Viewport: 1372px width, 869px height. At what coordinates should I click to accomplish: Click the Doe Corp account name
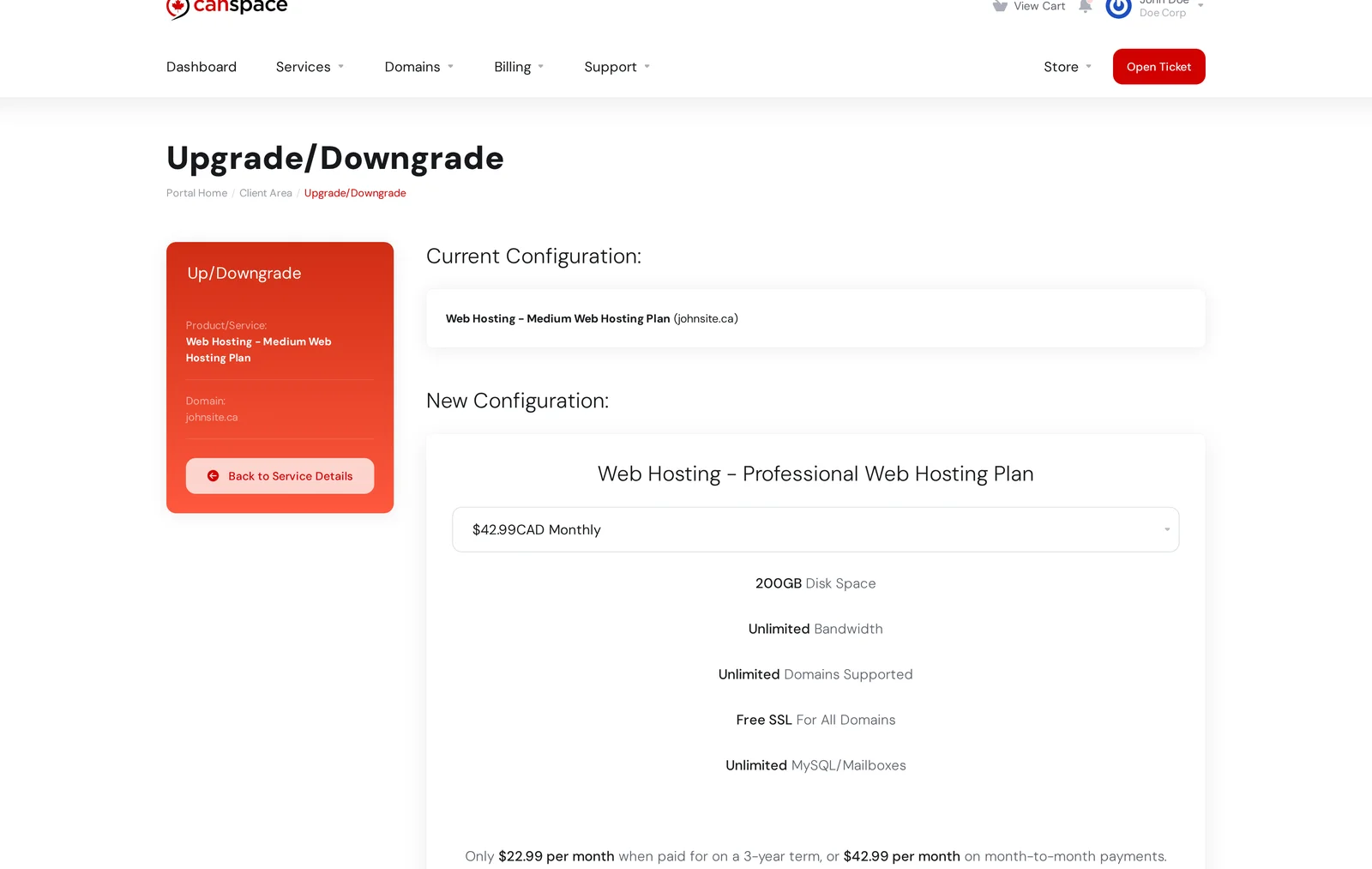click(1163, 13)
